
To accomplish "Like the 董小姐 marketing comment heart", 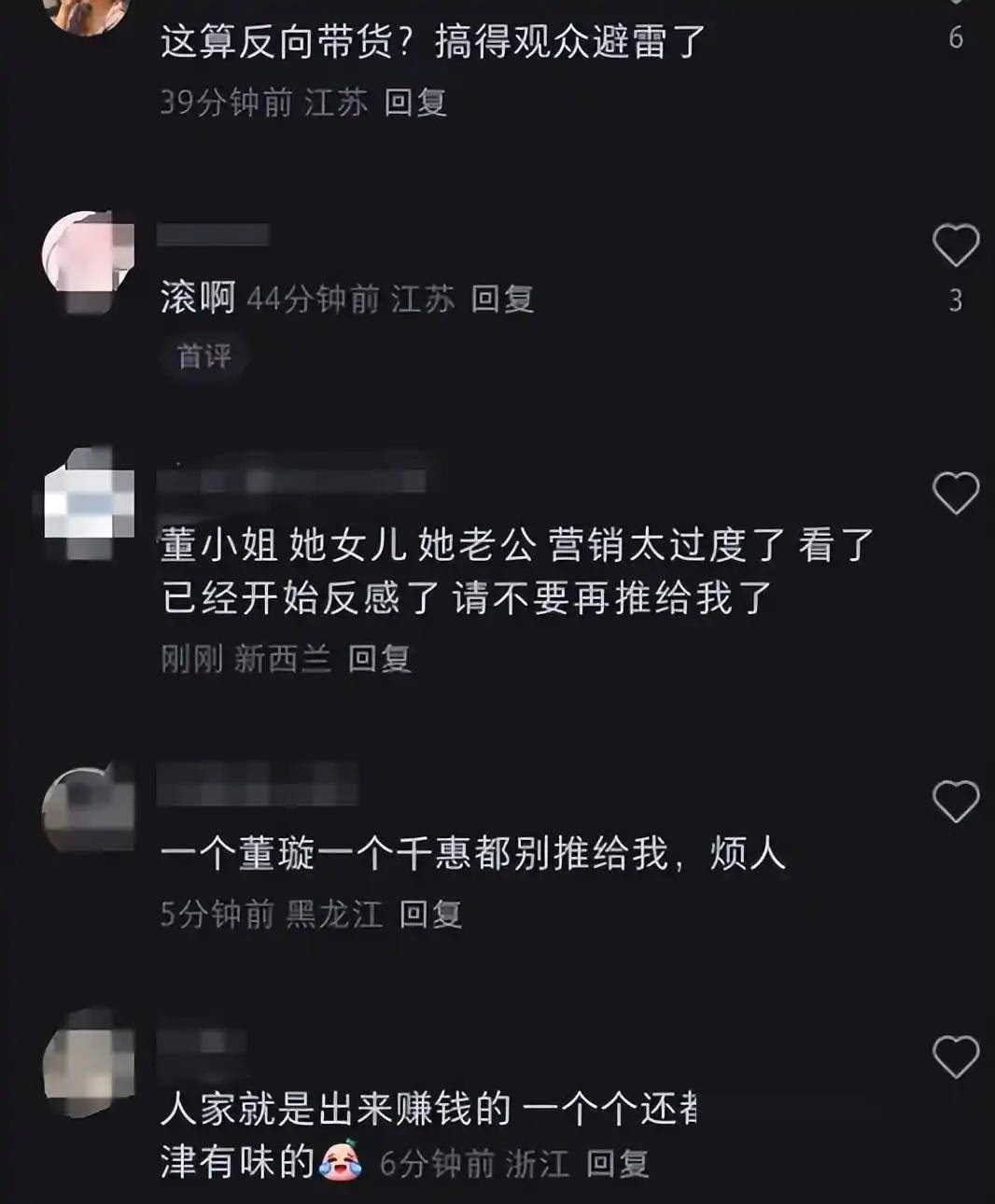I will point(956,493).
